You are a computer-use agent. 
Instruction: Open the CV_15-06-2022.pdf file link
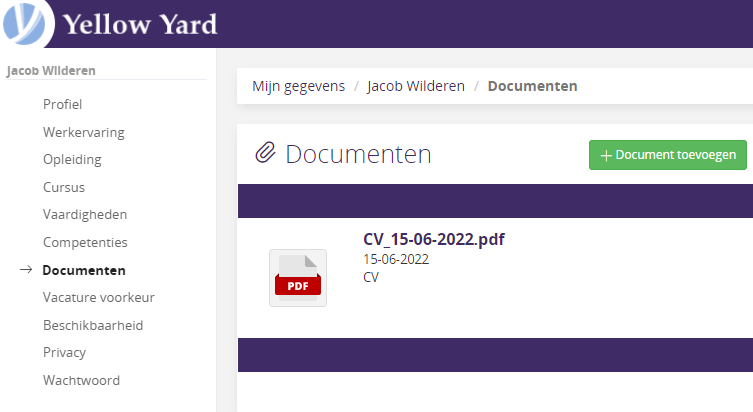click(x=434, y=239)
